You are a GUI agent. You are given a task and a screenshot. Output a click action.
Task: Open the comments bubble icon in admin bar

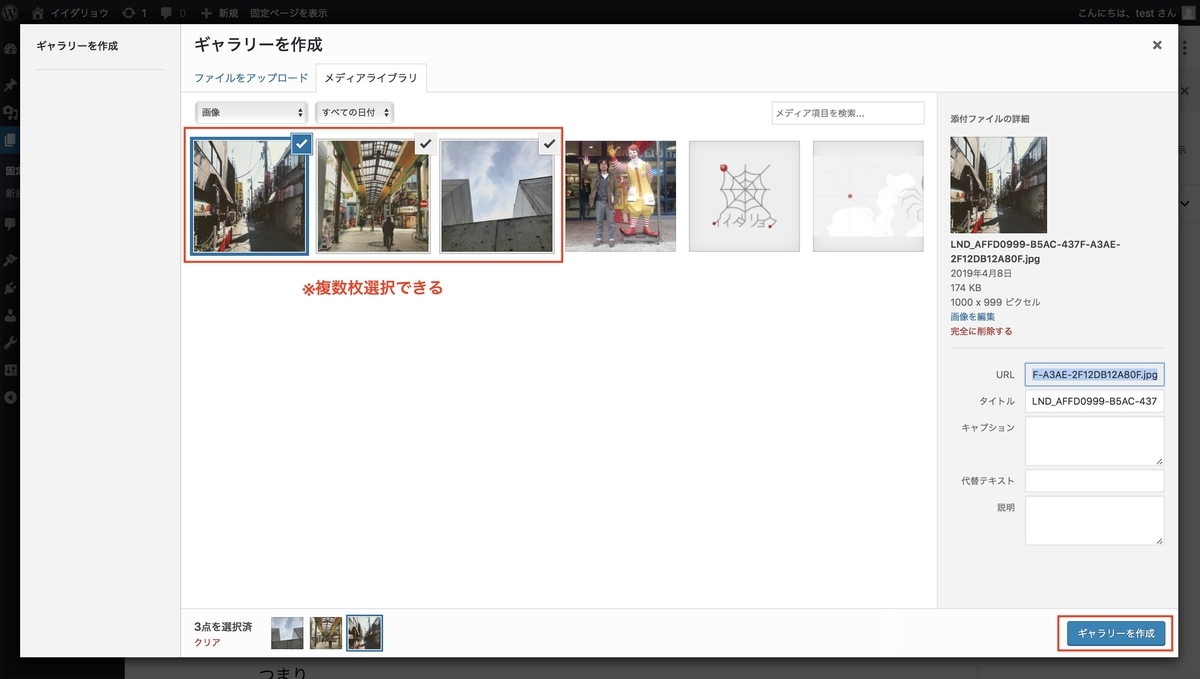coord(173,13)
